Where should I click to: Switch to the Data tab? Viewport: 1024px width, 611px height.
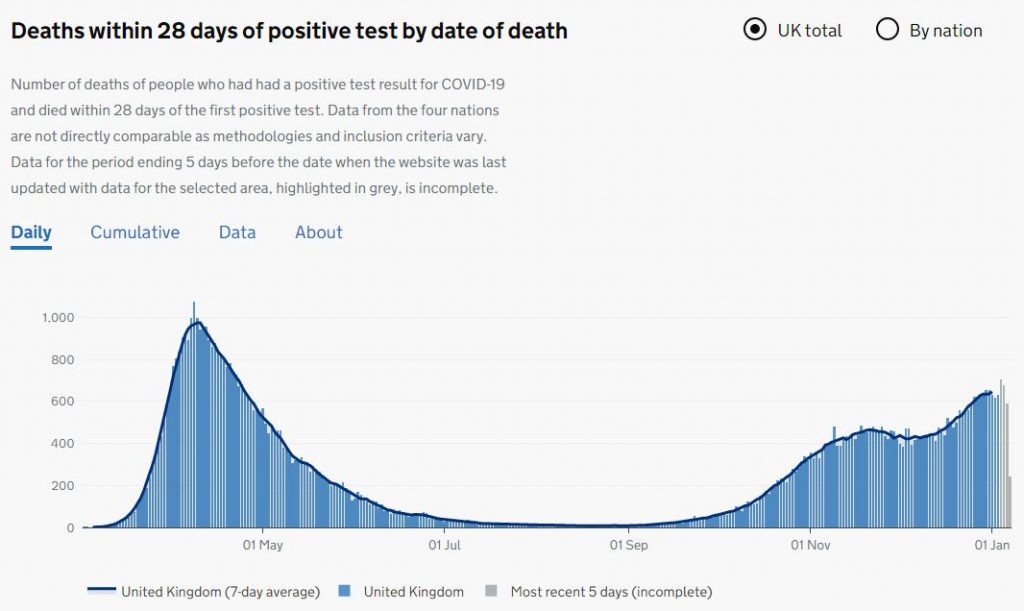coord(237,232)
